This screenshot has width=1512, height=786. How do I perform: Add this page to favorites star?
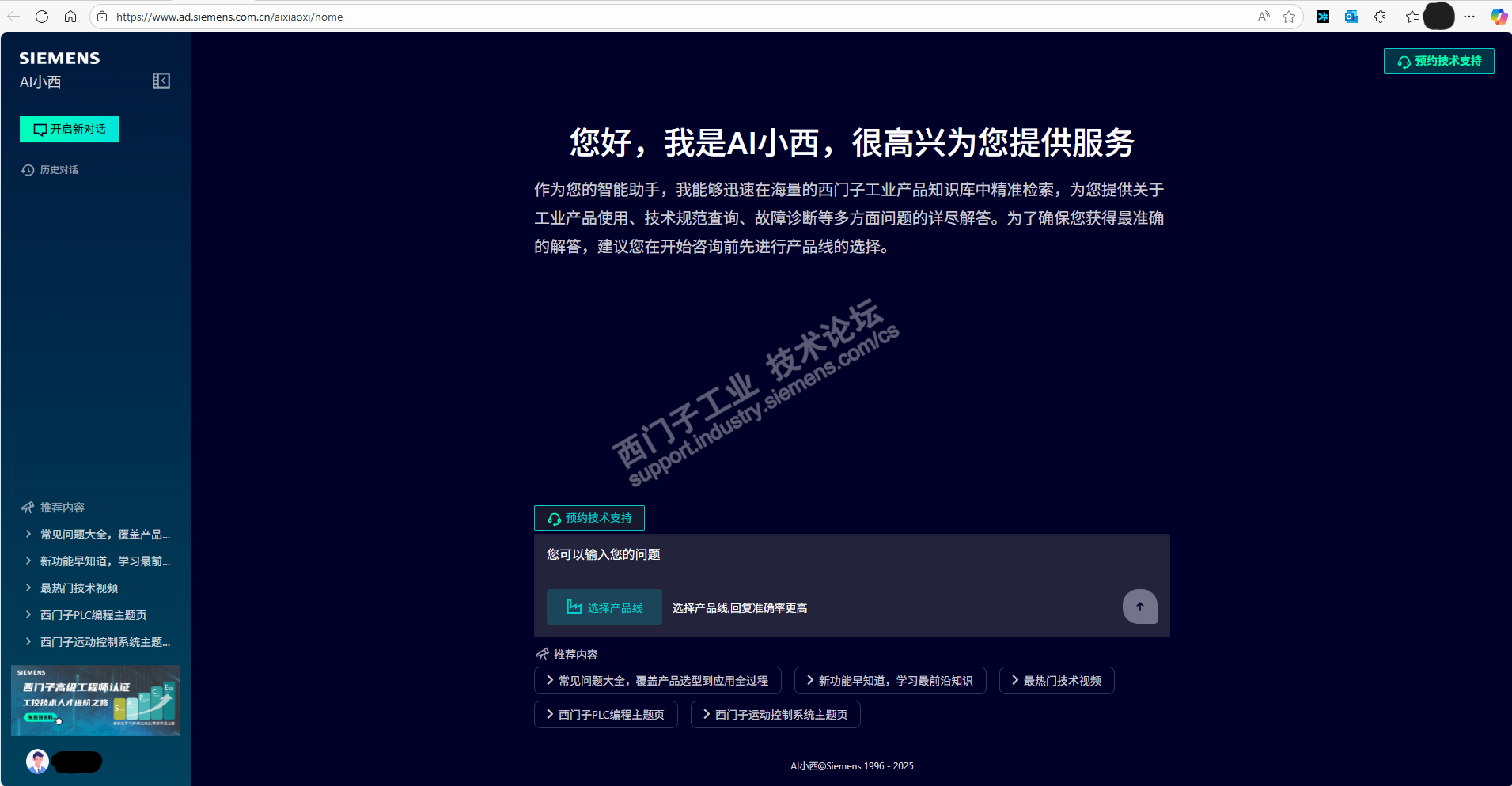pos(1289,17)
